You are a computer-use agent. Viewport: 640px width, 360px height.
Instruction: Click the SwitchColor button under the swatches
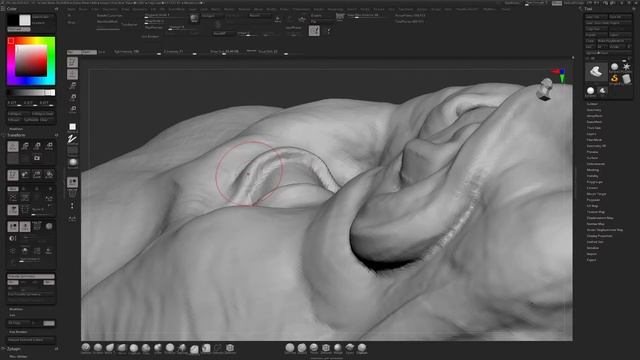tap(18, 29)
